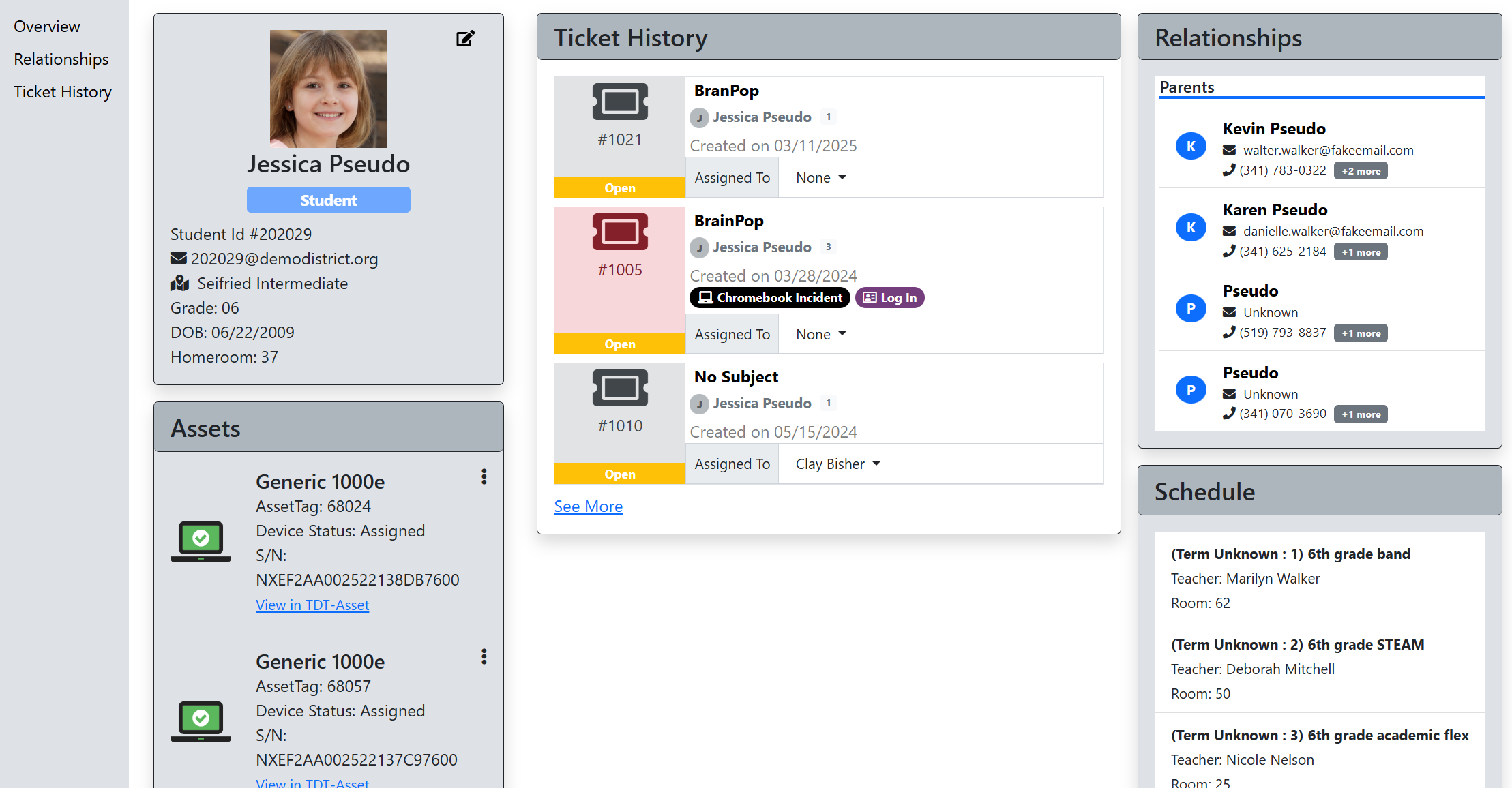Expand +2 more for Kevin Pseudo
Image resolution: width=1512 pixels, height=788 pixels.
[x=1361, y=171]
